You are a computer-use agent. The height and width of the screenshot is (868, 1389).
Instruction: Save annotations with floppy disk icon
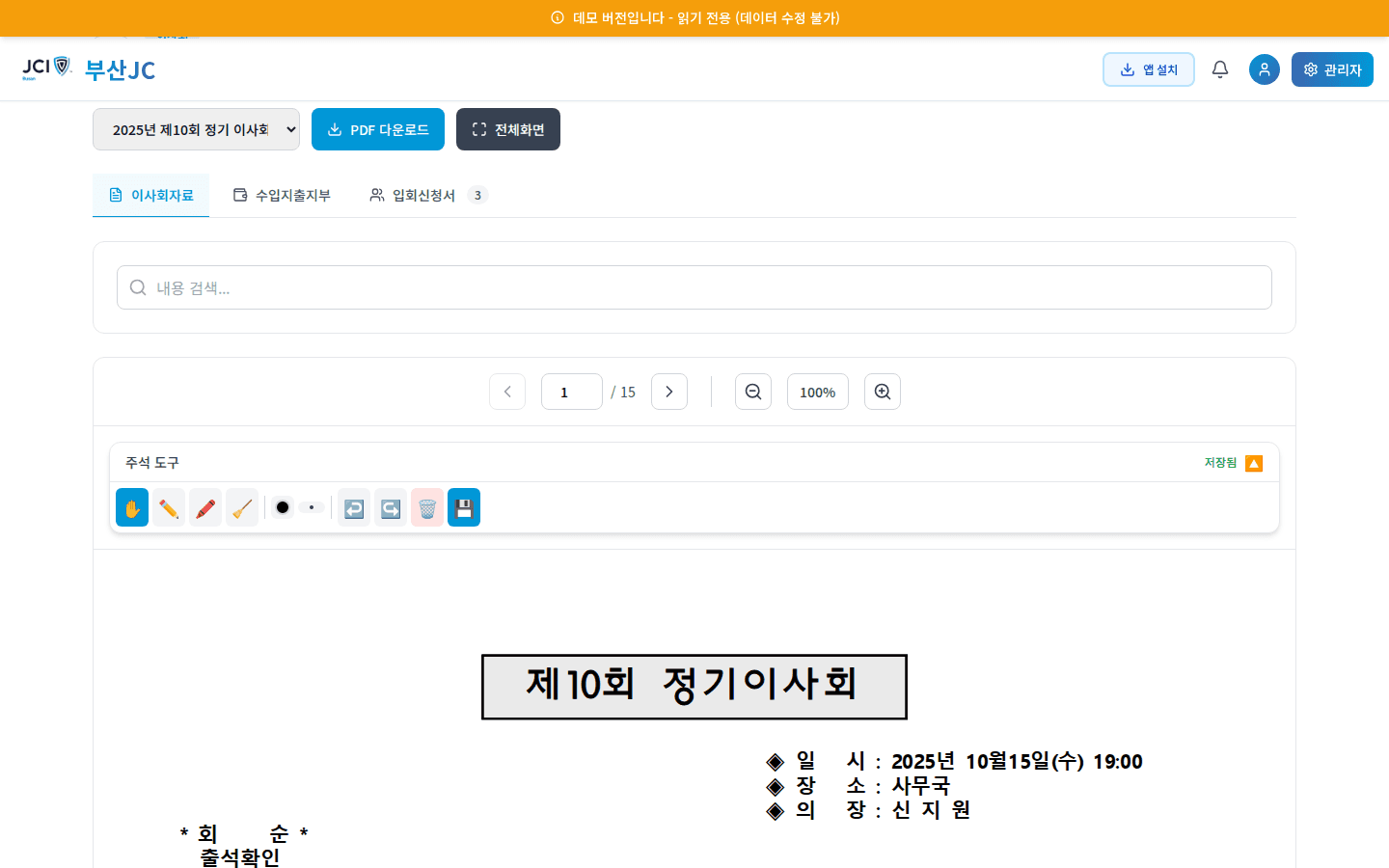463,507
